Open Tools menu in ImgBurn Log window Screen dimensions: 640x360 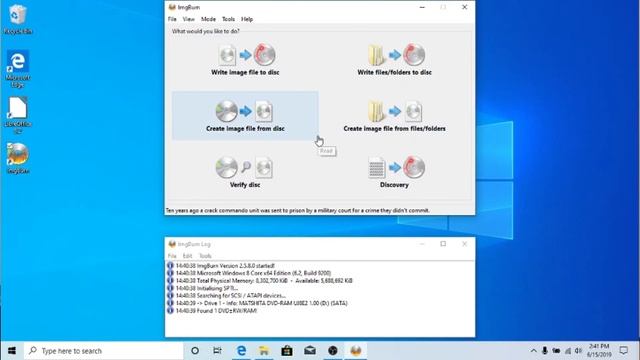coord(205,256)
